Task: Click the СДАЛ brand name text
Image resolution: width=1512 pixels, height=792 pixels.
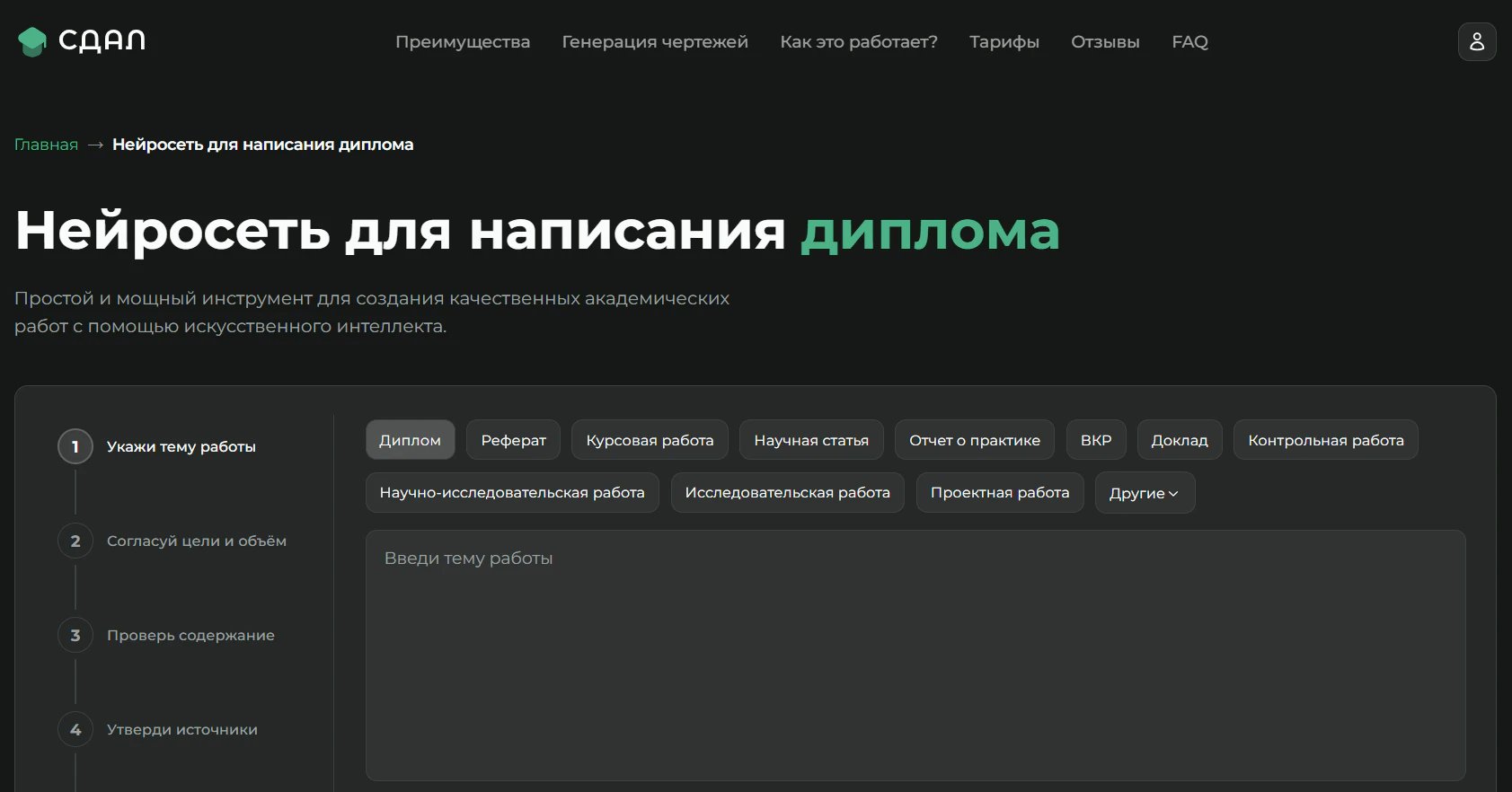Action: [x=102, y=41]
